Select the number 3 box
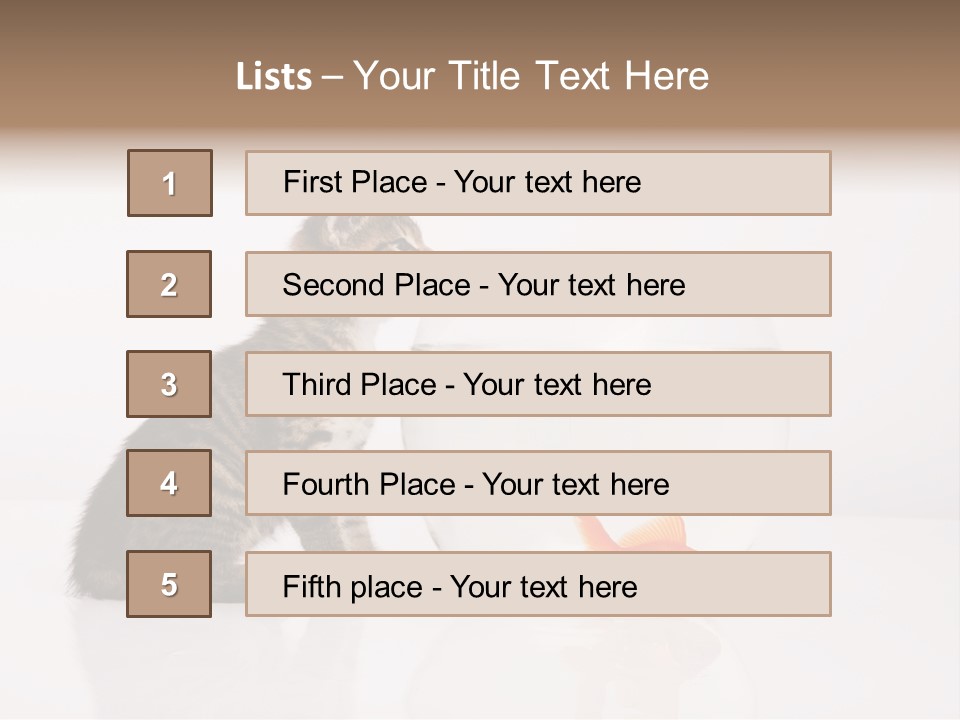Image resolution: width=960 pixels, height=720 pixels. 169,384
